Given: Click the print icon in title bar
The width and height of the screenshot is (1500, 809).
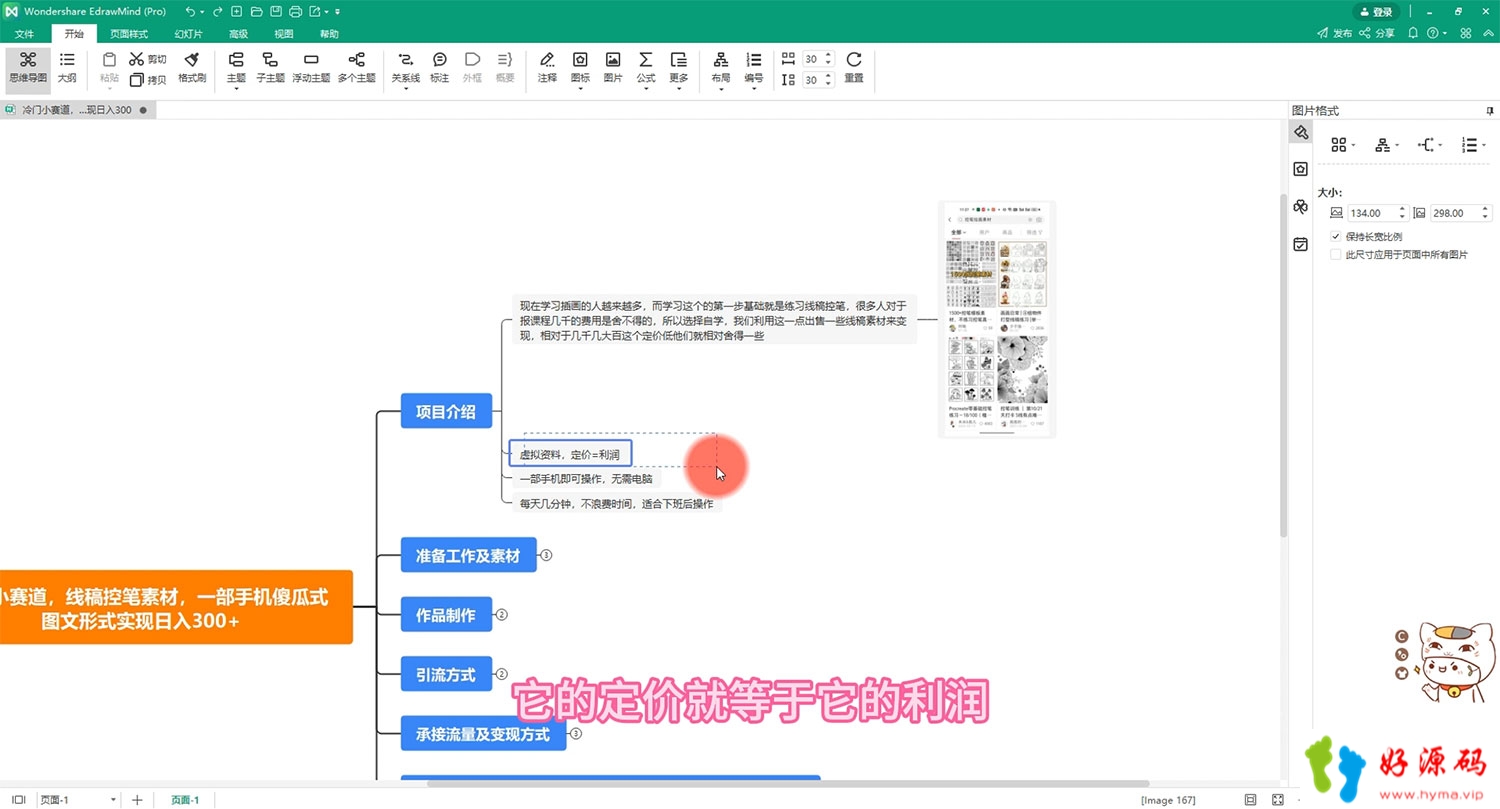Looking at the screenshot, I should click(296, 12).
